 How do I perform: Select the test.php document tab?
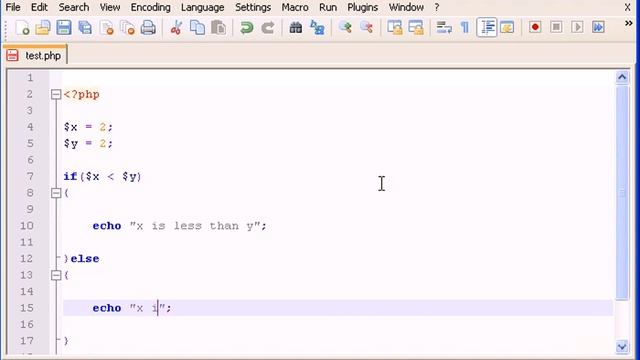(x=36, y=55)
